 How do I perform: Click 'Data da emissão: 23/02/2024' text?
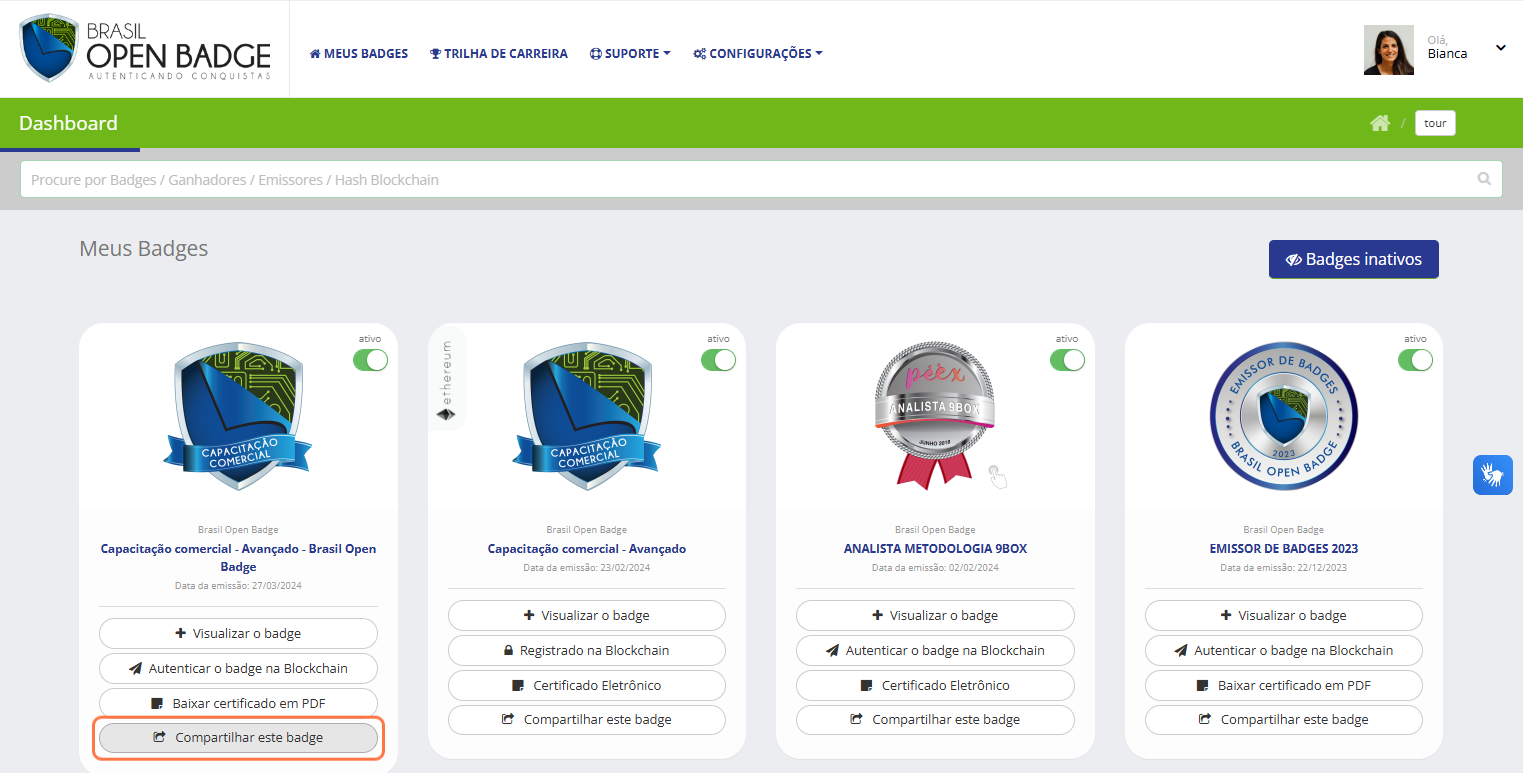(x=587, y=568)
